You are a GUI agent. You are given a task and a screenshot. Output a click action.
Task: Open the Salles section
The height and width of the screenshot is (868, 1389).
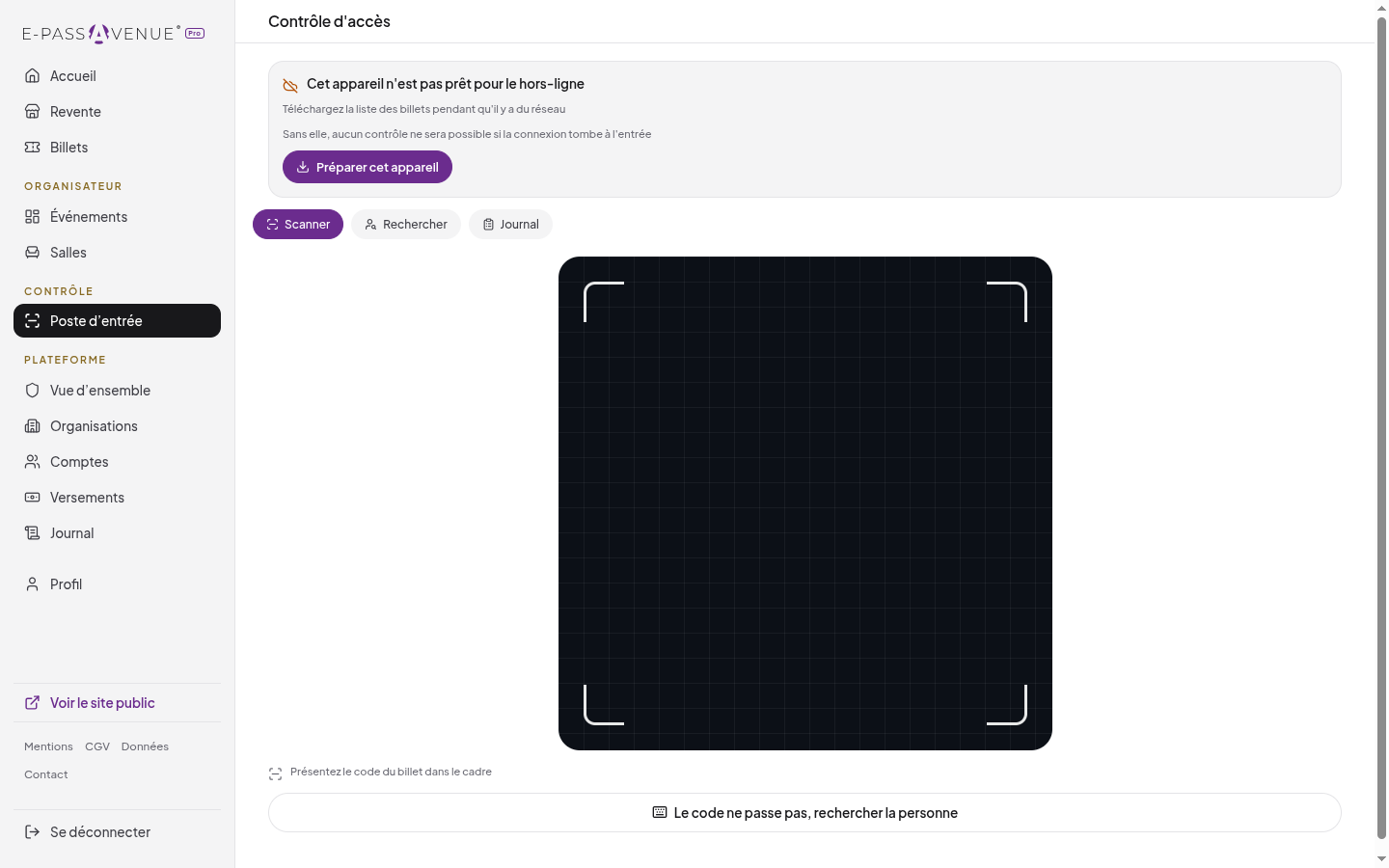click(117, 253)
